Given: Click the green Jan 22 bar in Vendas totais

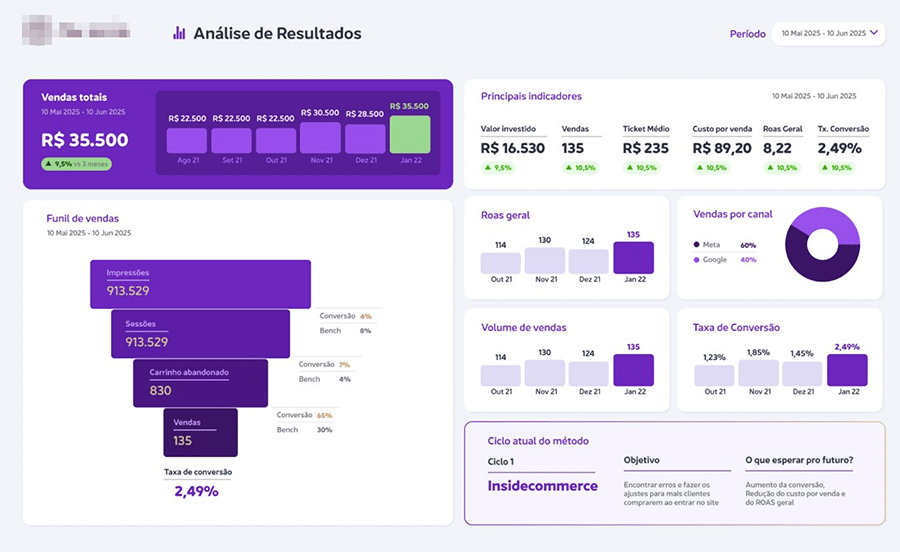Looking at the screenshot, I should point(410,134).
